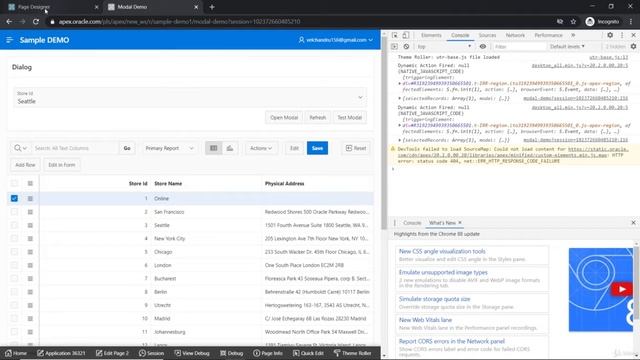This screenshot has width=640, height=360.
Task: Check the London row checkbox
Action: click(x=14, y=265)
